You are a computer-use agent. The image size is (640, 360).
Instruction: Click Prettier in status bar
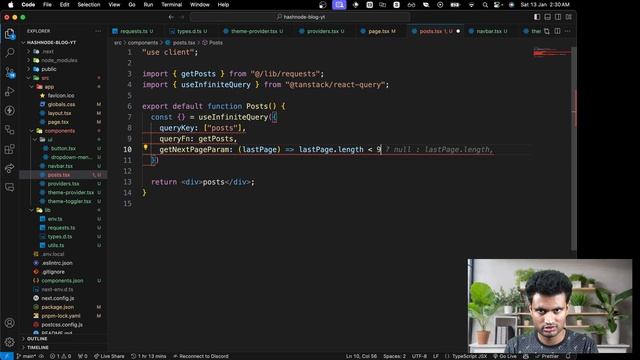click(547, 356)
